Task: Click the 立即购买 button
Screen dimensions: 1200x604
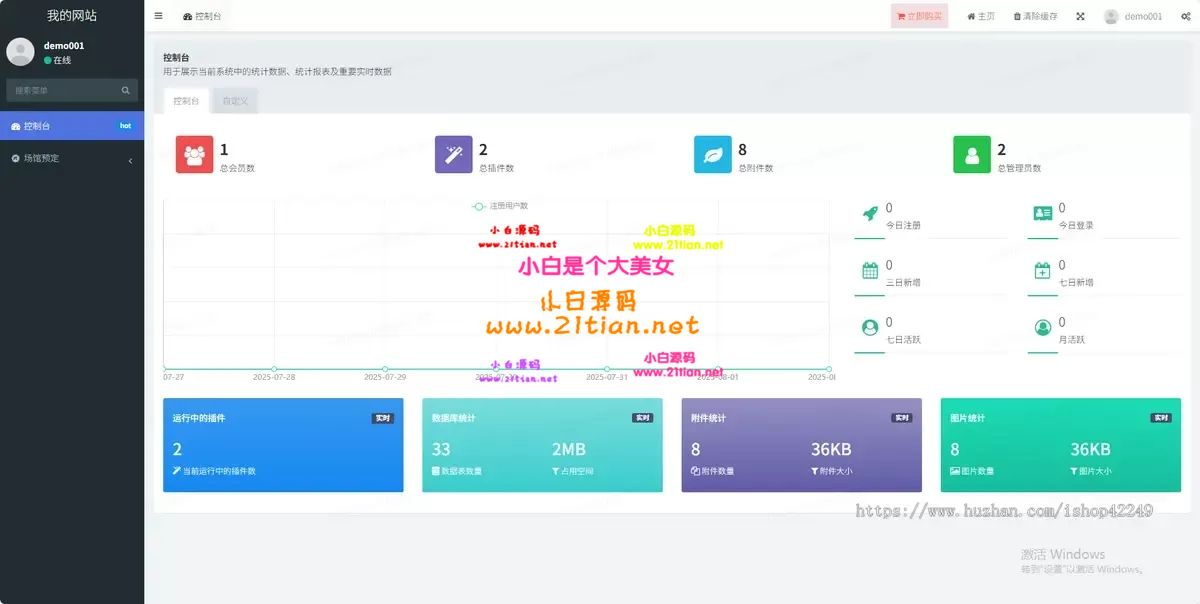Action: tap(919, 16)
